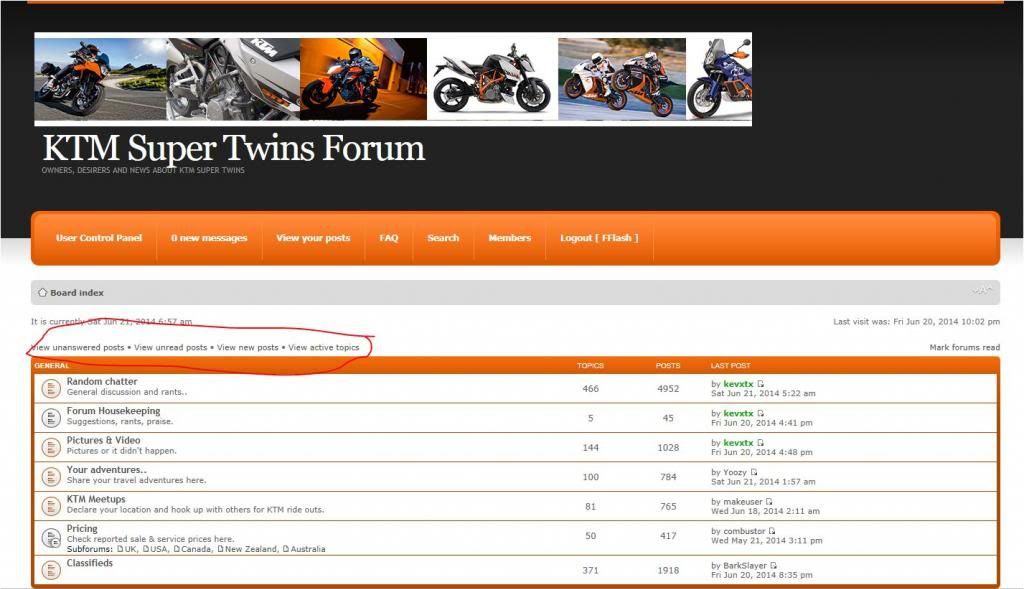This screenshot has width=1024, height=589.
Task: Open kevxtx profile in Random chatter row
Action: (738, 384)
